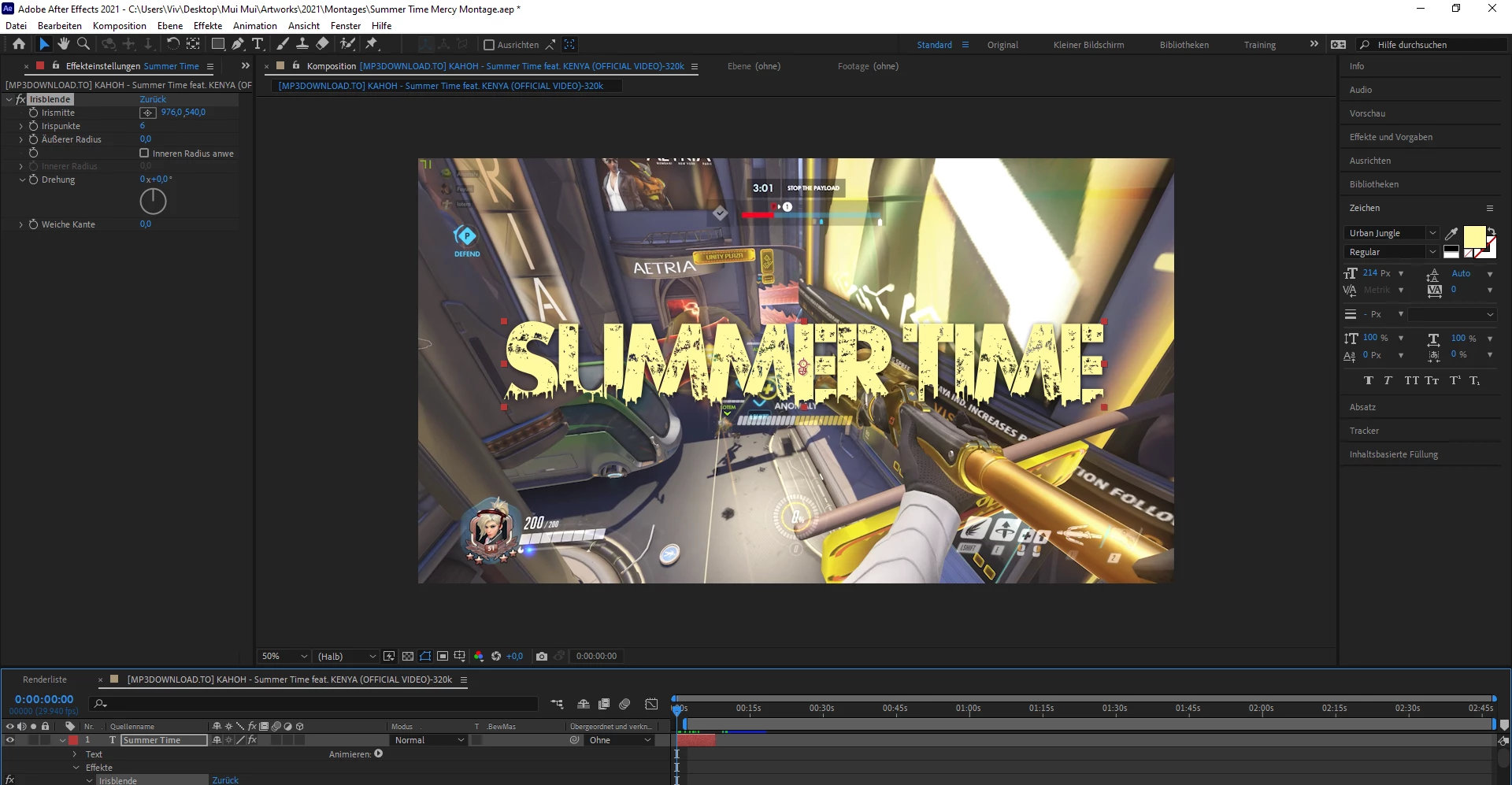Select the Roto Brush tool
This screenshot has width=1512, height=785.
pos(347,44)
